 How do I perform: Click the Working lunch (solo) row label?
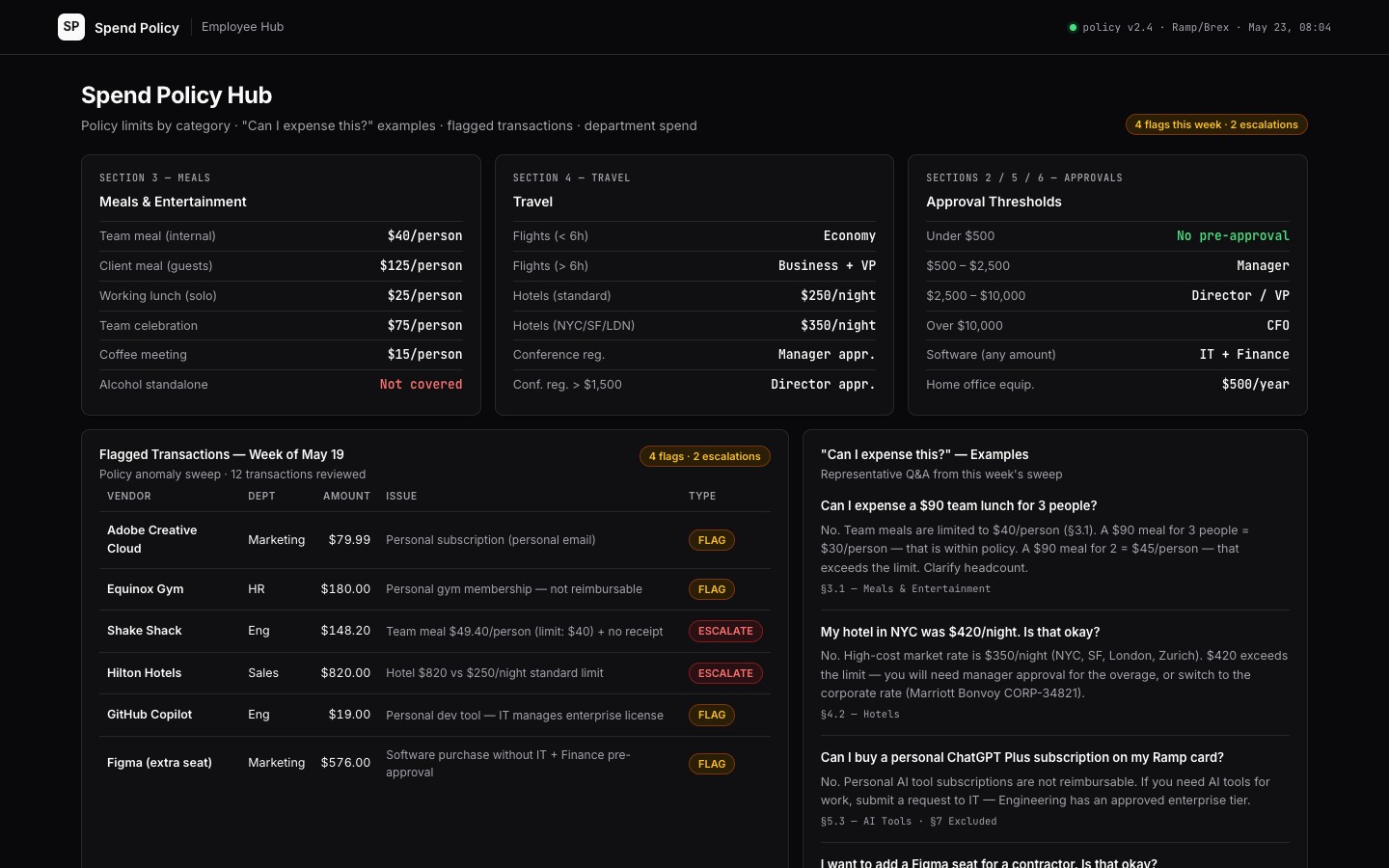tap(158, 296)
